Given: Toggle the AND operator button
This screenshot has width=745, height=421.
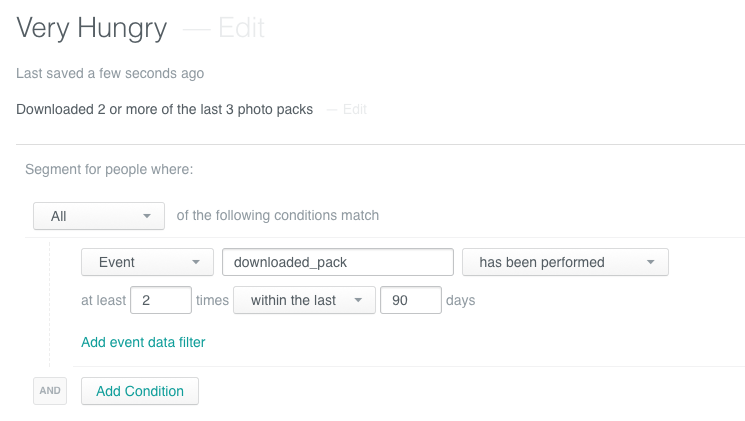Looking at the screenshot, I should pyautogui.click(x=50, y=391).
